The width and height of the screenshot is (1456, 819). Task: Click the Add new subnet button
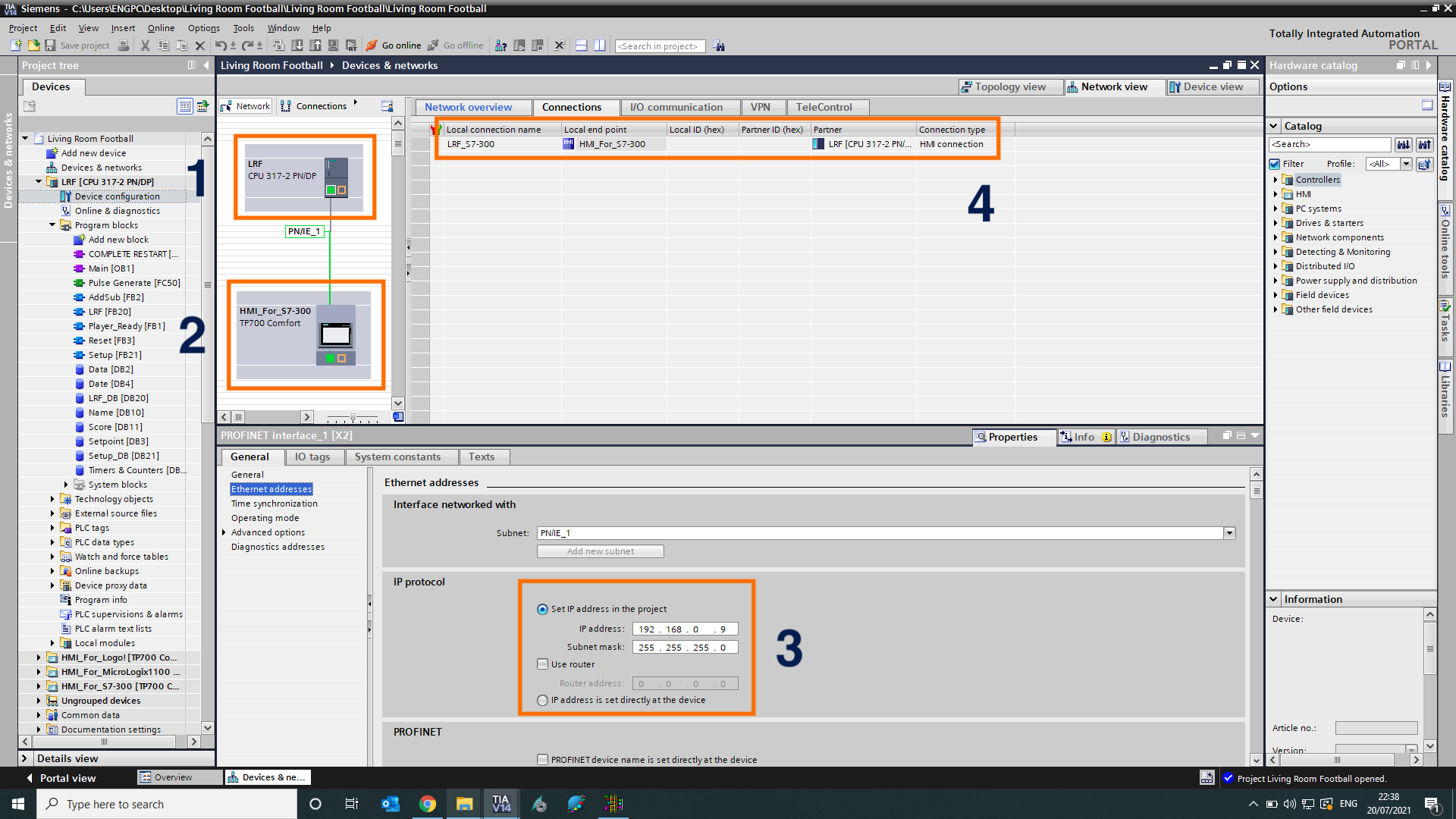600,551
